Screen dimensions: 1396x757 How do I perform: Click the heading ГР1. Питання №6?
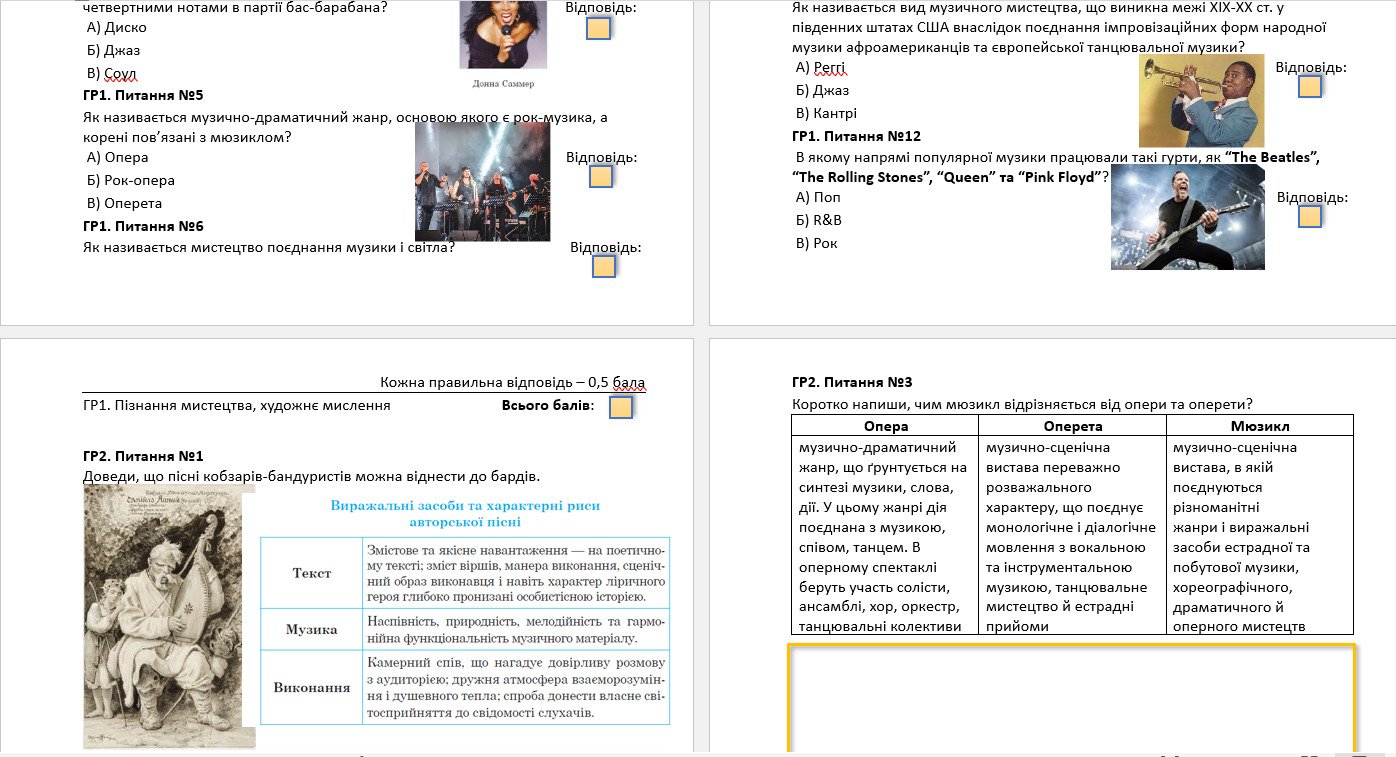(144, 226)
